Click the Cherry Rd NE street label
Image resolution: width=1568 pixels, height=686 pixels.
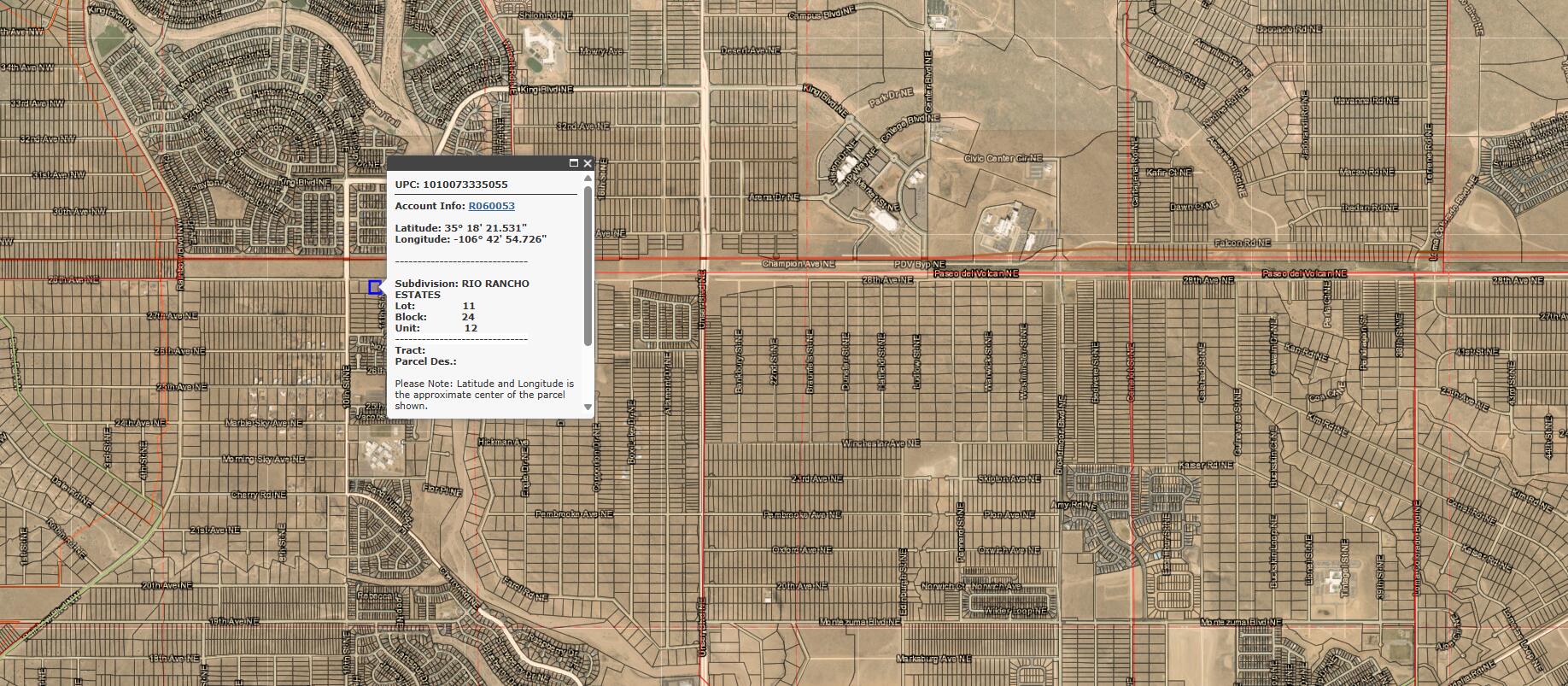click(x=259, y=495)
